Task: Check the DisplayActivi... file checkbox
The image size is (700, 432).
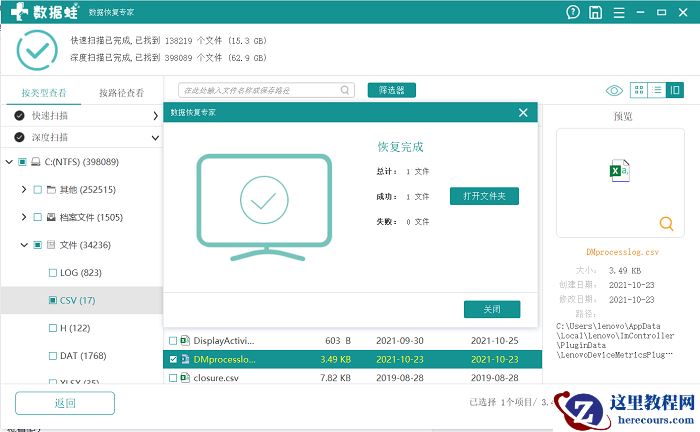Action: click(x=173, y=341)
